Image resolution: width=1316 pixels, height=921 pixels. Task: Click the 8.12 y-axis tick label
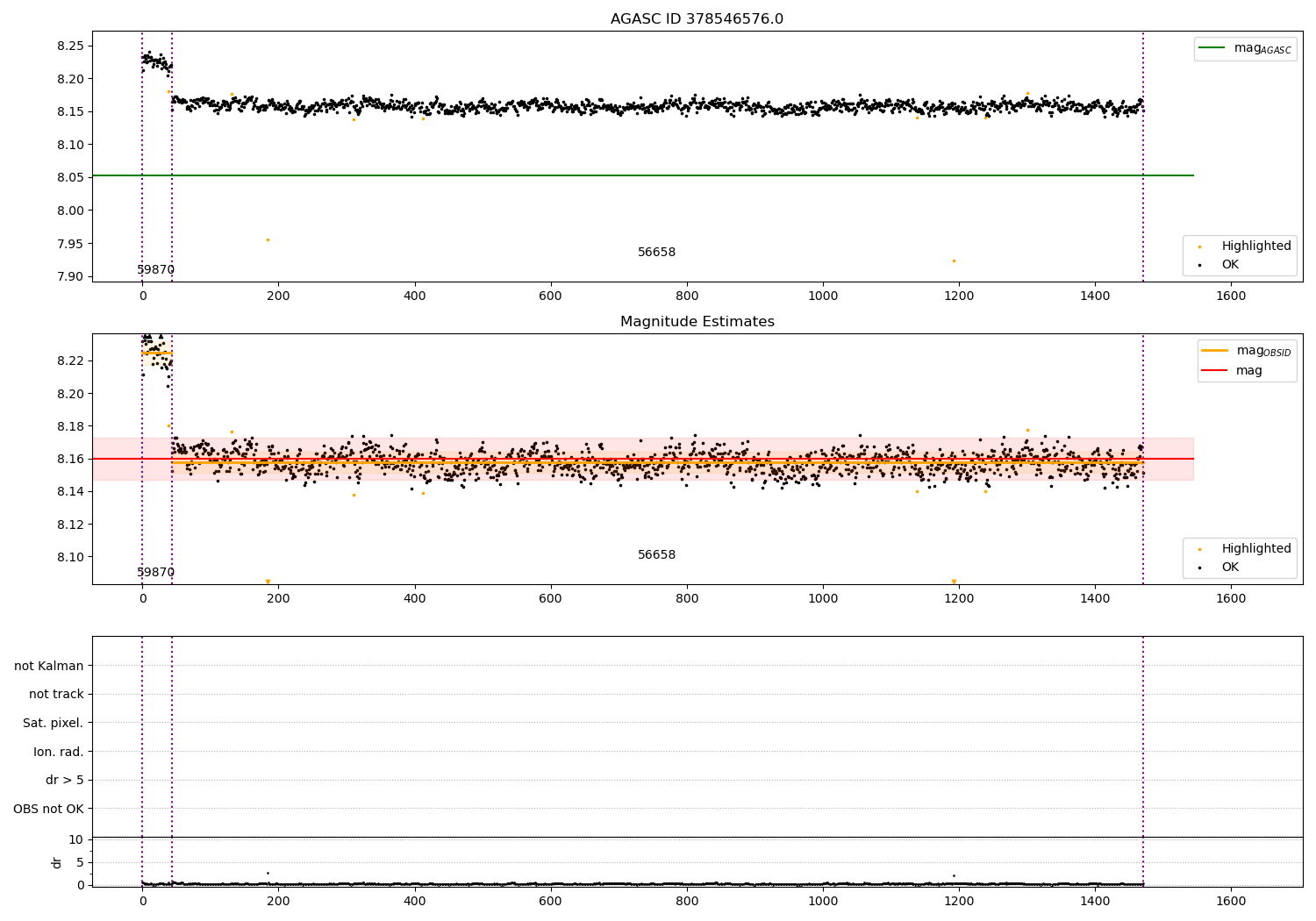tap(70, 525)
